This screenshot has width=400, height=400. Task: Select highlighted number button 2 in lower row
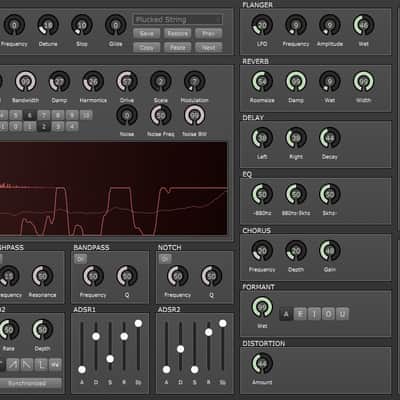[x=44, y=127]
